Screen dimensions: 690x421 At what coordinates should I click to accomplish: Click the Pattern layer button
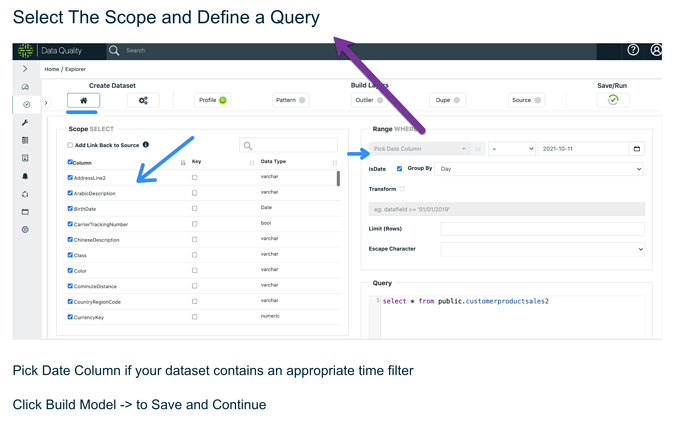(290, 100)
